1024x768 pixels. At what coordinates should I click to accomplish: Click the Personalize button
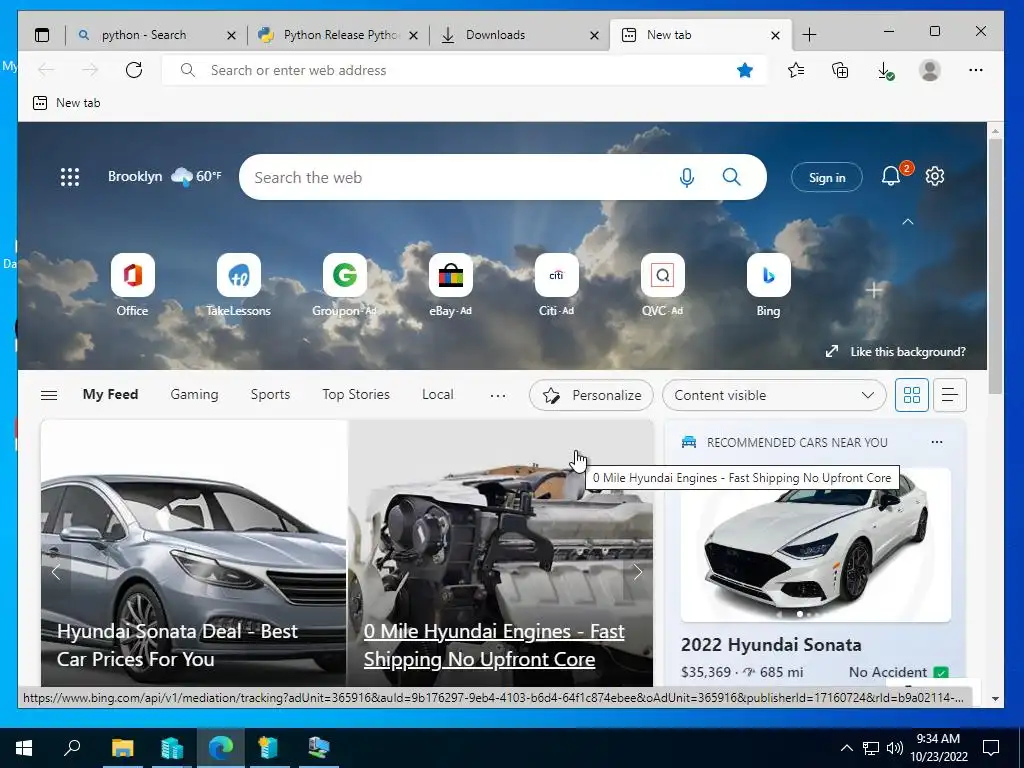pos(591,395)
